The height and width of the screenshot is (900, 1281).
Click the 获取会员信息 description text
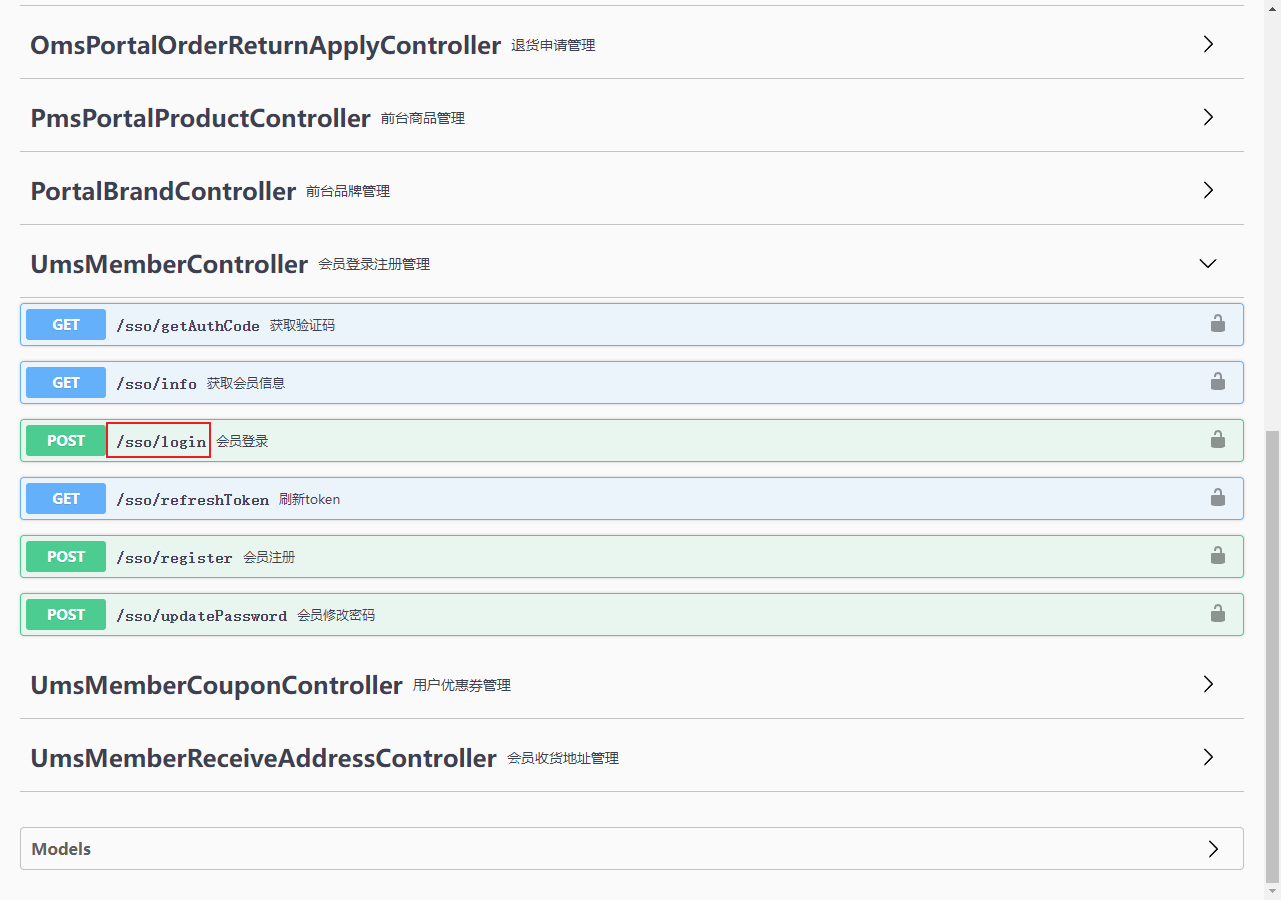pyautogui.click(x=246, y=383)
